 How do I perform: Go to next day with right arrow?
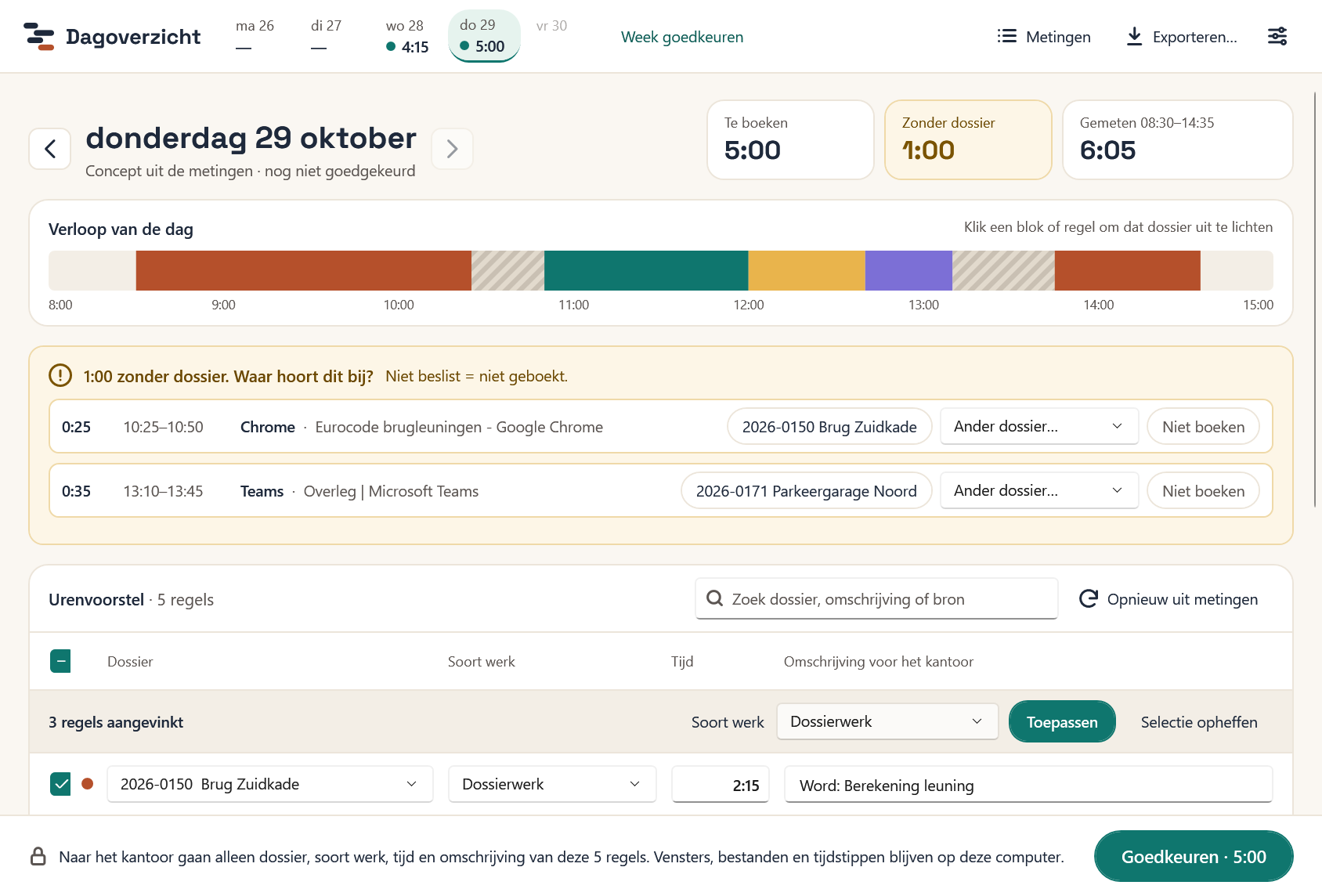pos(452,149)
